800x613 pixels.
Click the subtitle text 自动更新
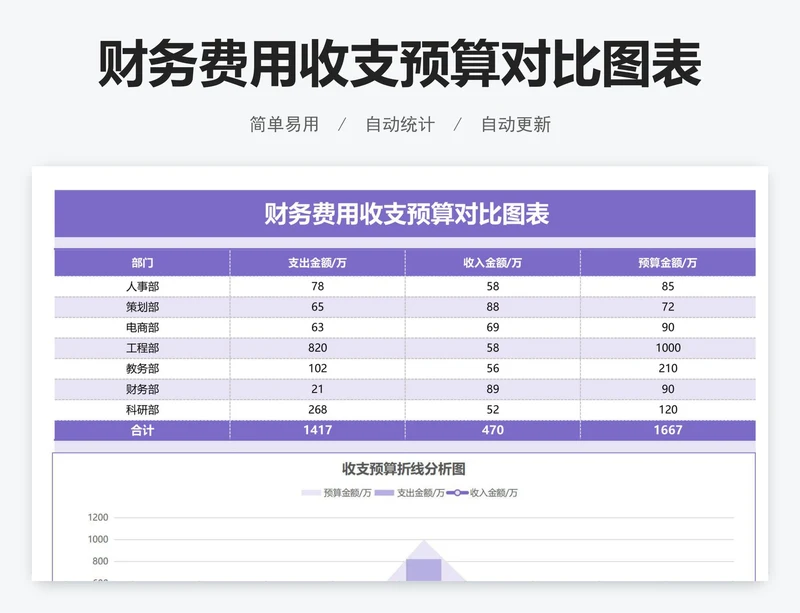[516, 124]
